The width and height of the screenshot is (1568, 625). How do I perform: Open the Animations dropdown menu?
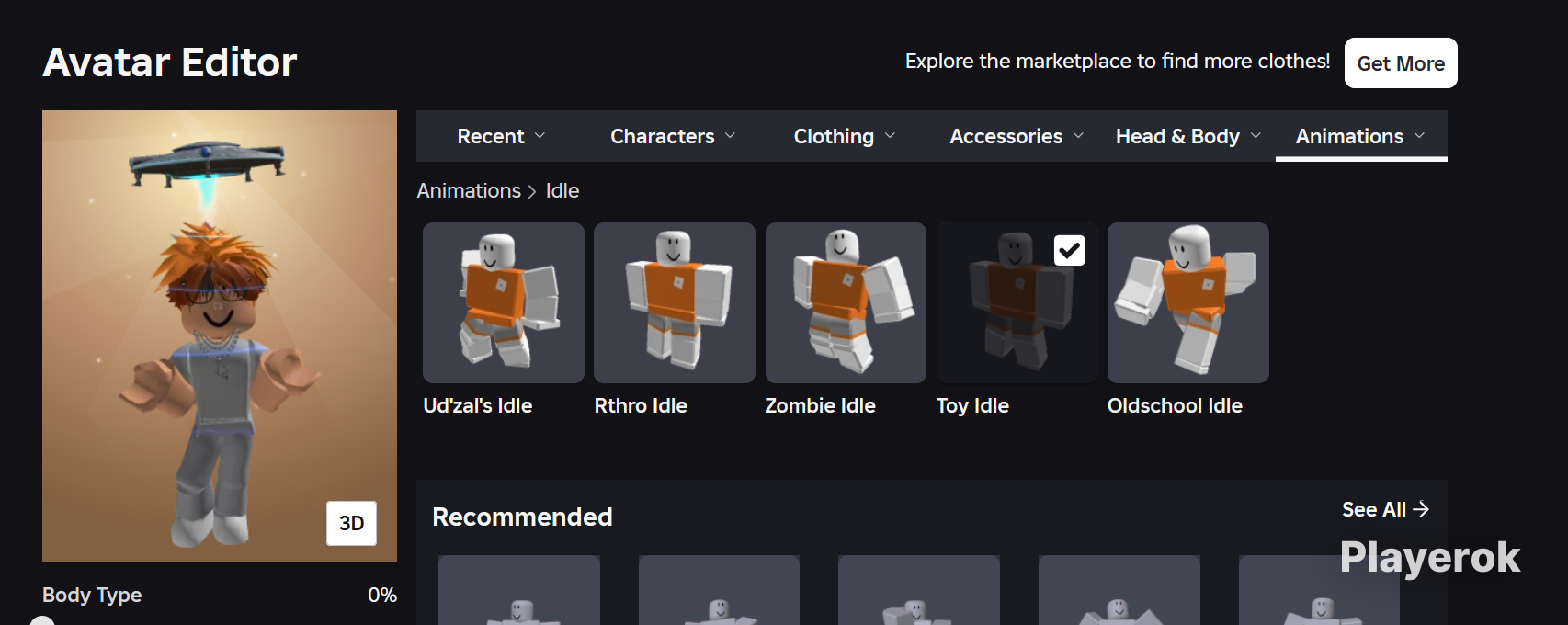coord(1360,136)
